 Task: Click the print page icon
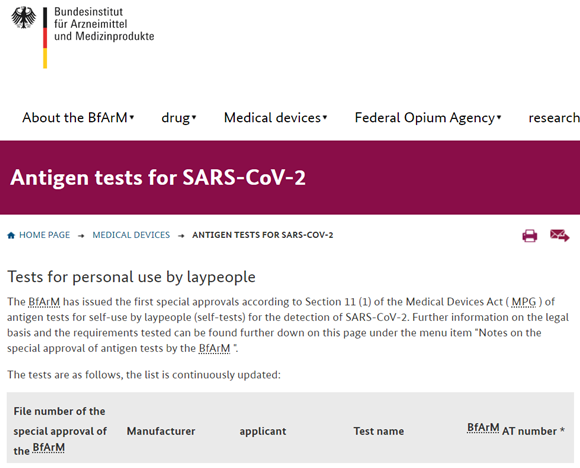tap(529, 236)
